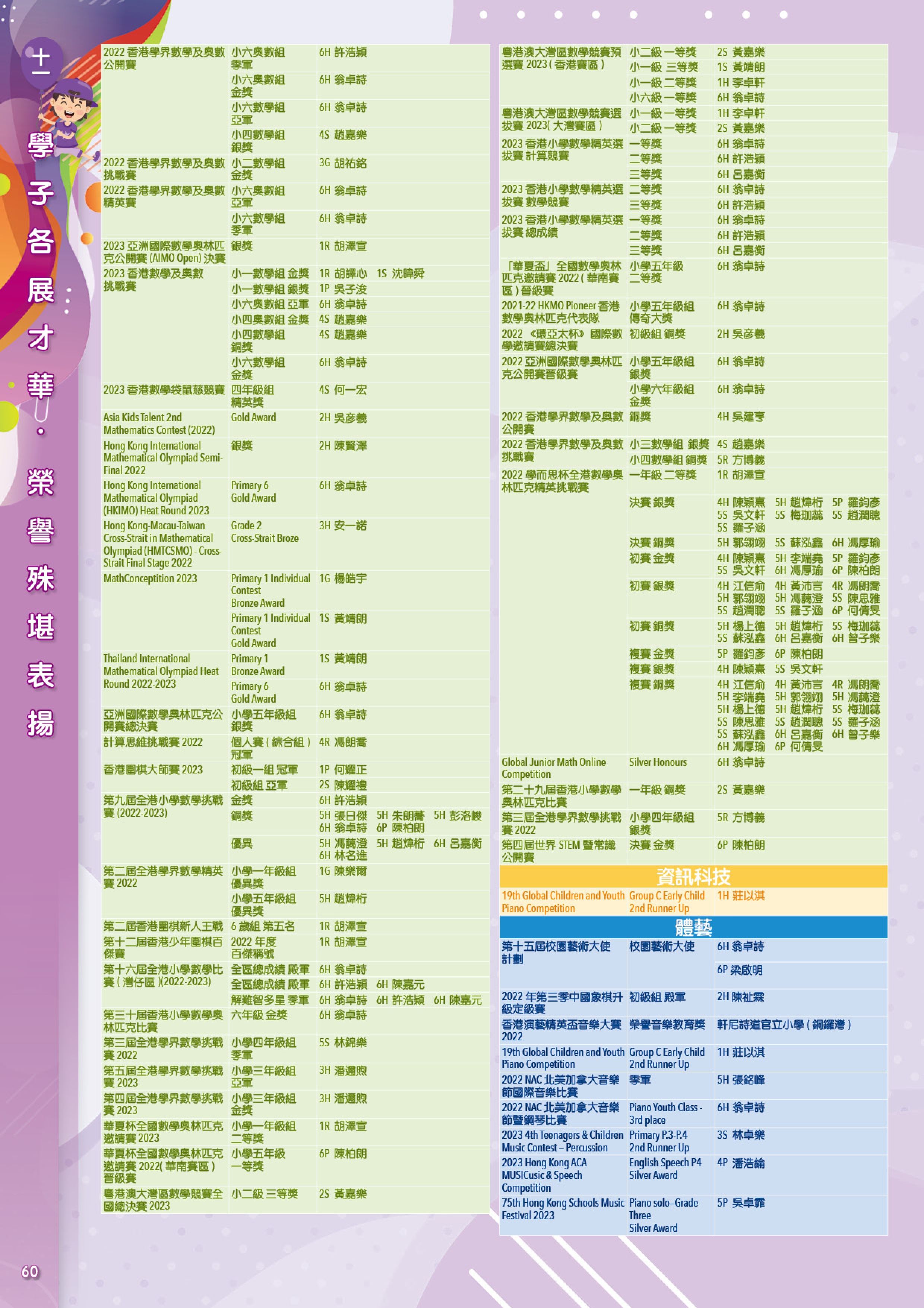Click 75th Hong Kong Schools Music Festival 2023
Viewport: 924px width, 1308px height.
coord(563,1209)
